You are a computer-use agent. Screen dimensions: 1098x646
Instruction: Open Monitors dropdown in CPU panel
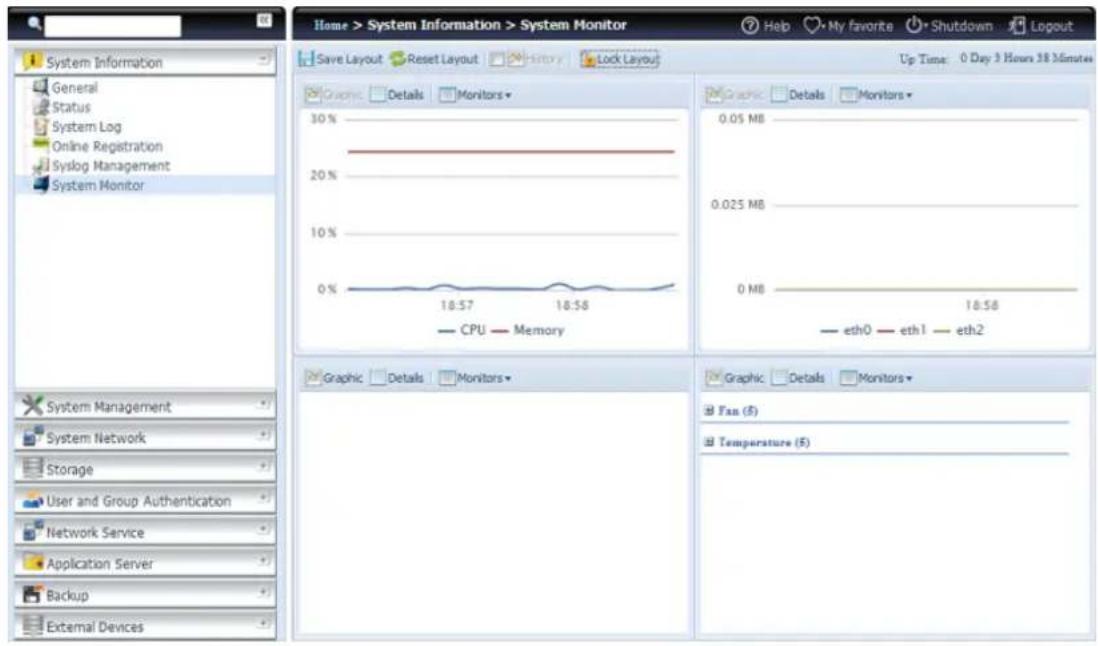click(475, 94)
